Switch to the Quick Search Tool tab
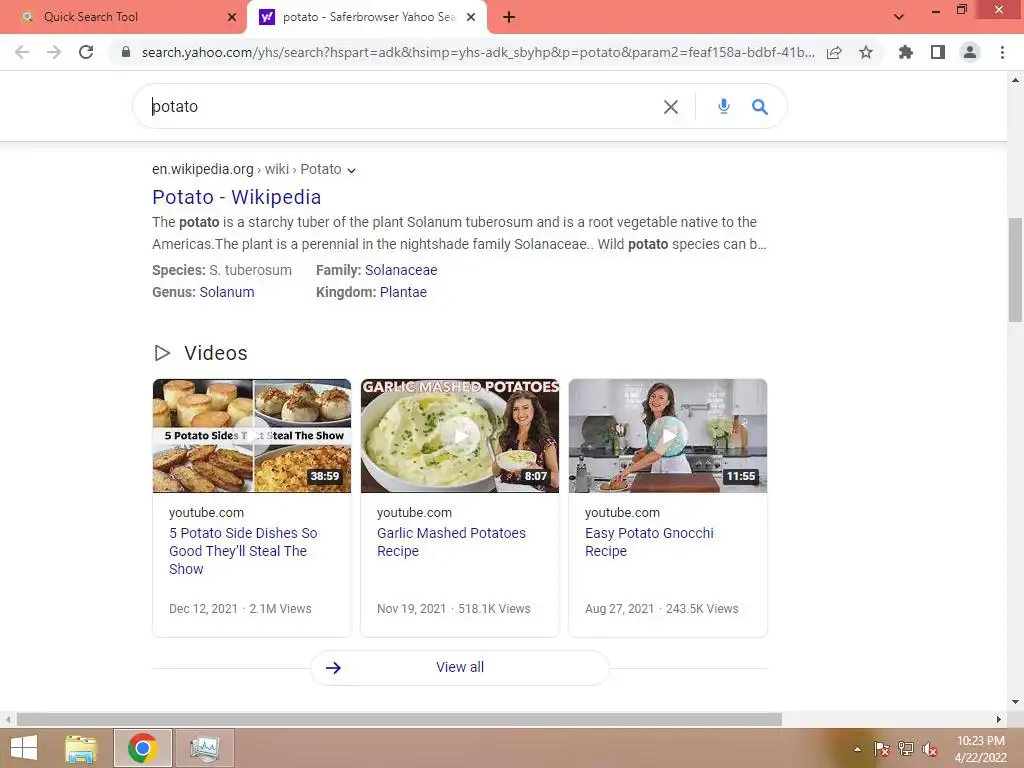The image size is (1024, 768). click(123, 17)
